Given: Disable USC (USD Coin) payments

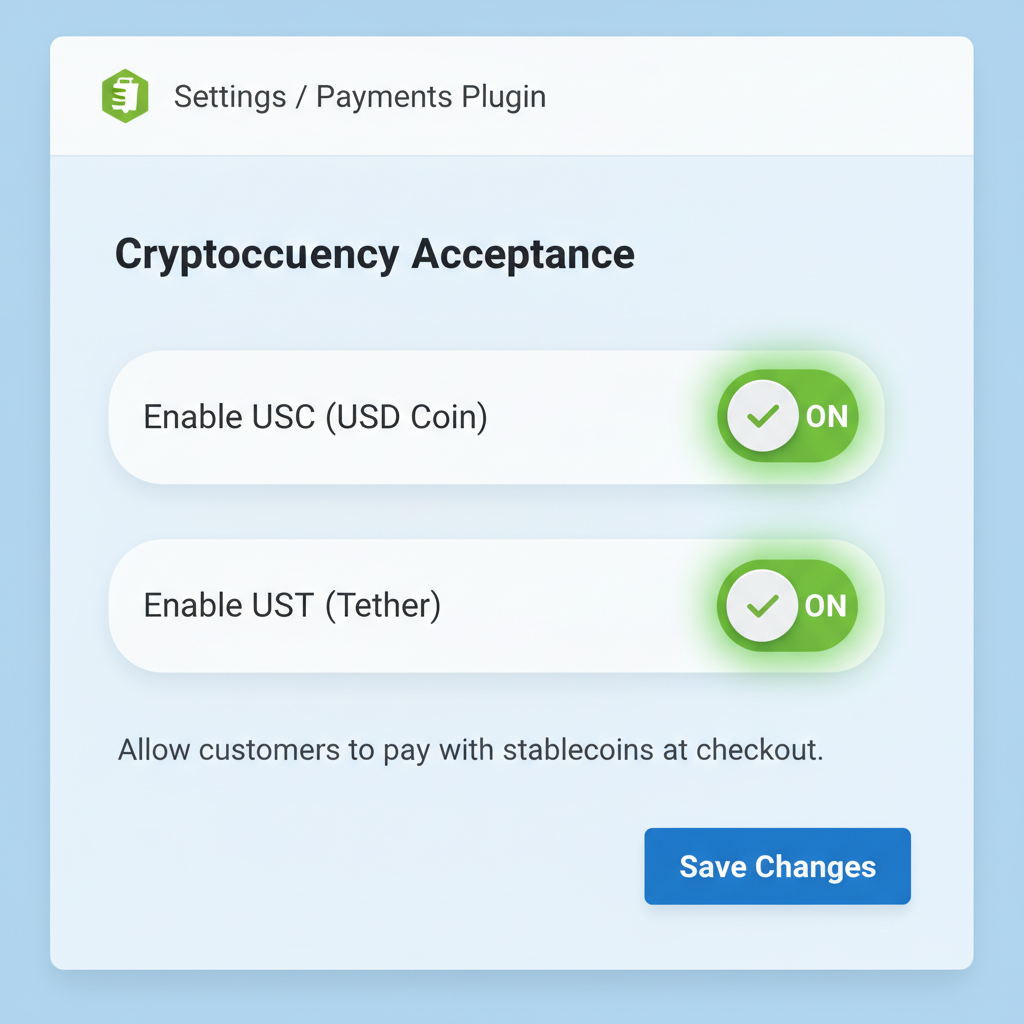Looking at the screenshot, I should (x=788, y=417).
